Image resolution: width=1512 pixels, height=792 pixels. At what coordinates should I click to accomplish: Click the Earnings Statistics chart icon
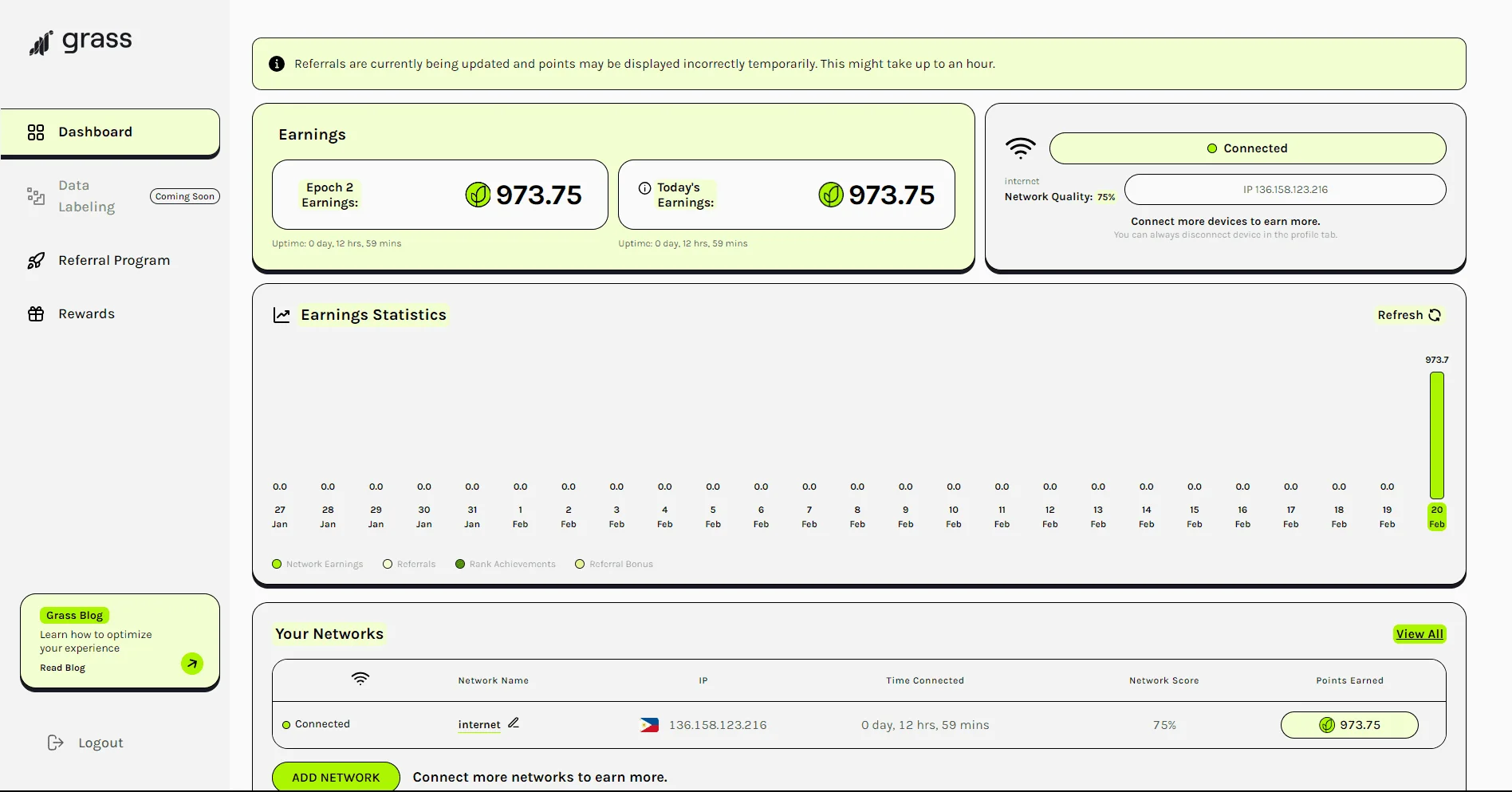point(282,315)
